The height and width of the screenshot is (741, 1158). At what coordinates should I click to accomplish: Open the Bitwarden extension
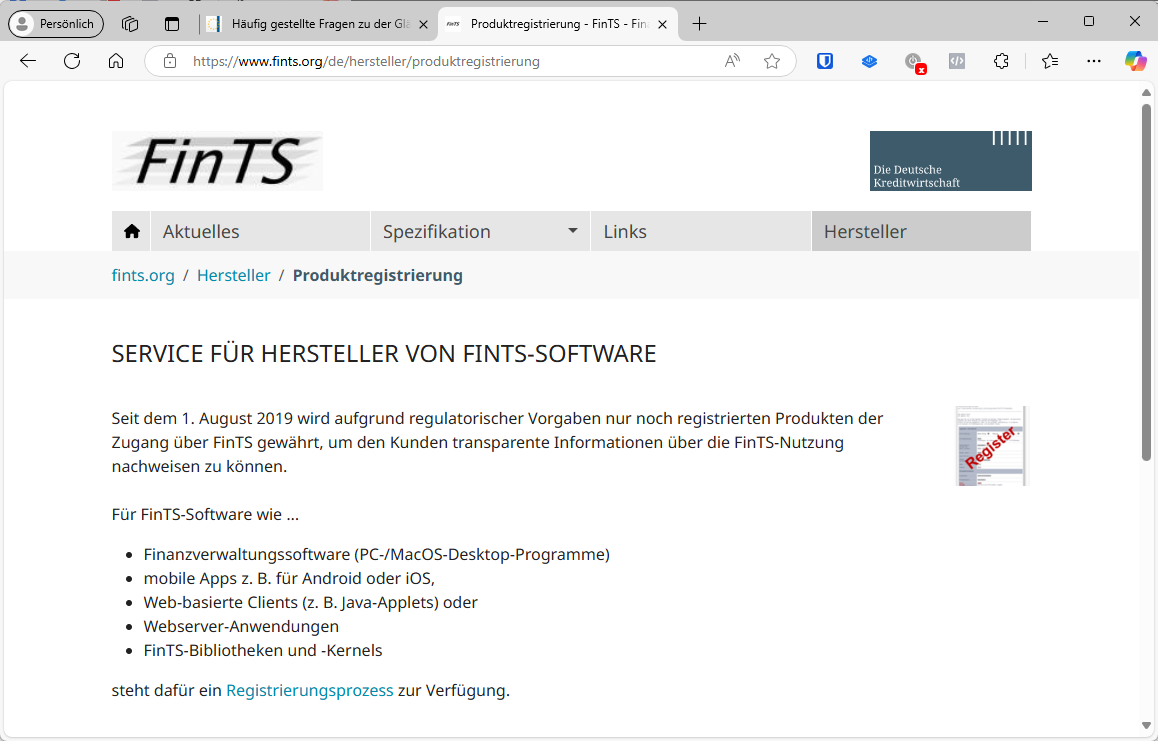(824, 61)
